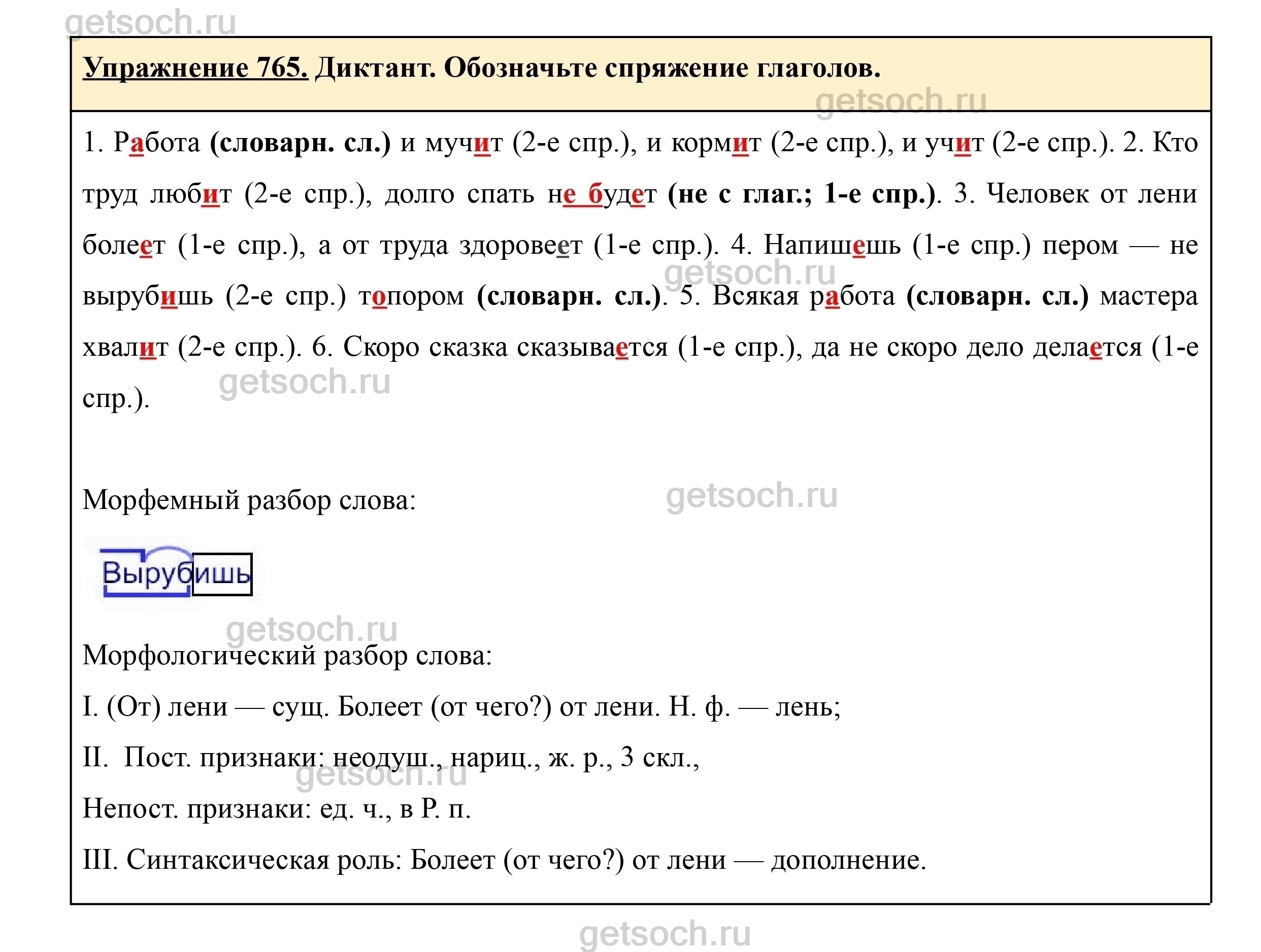Click the label 'Морфологический разбор слова:'
This screenshot has width=1261, height=952.
point(287,656)
